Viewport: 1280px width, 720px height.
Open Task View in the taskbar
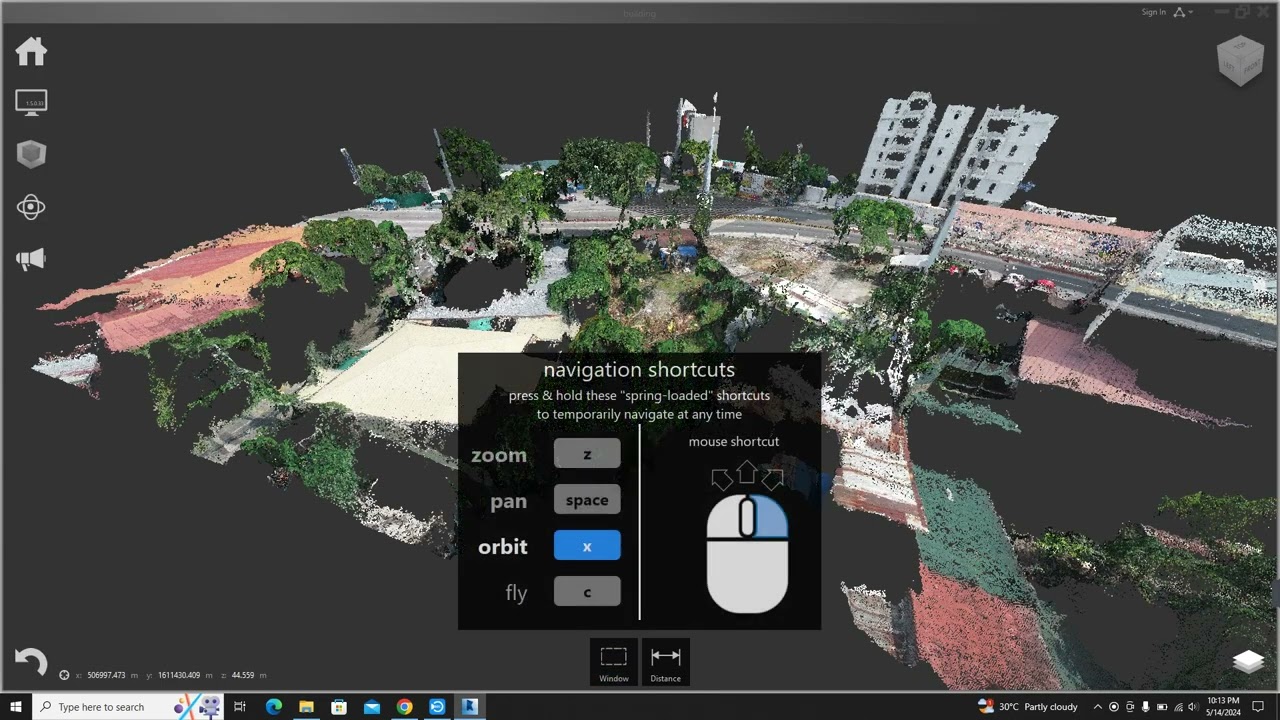tap(240, 707)
